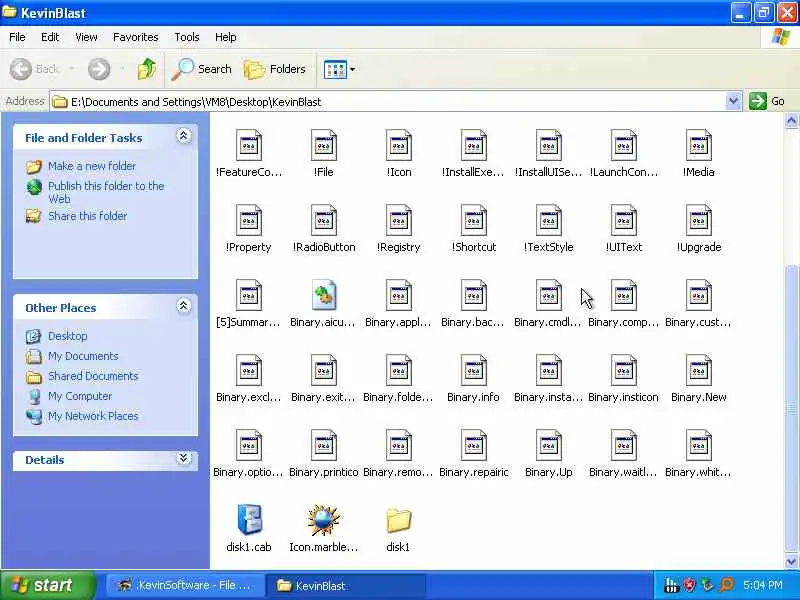Open the File menu
This screenshot has height=600, width=800.
(17, 37)
